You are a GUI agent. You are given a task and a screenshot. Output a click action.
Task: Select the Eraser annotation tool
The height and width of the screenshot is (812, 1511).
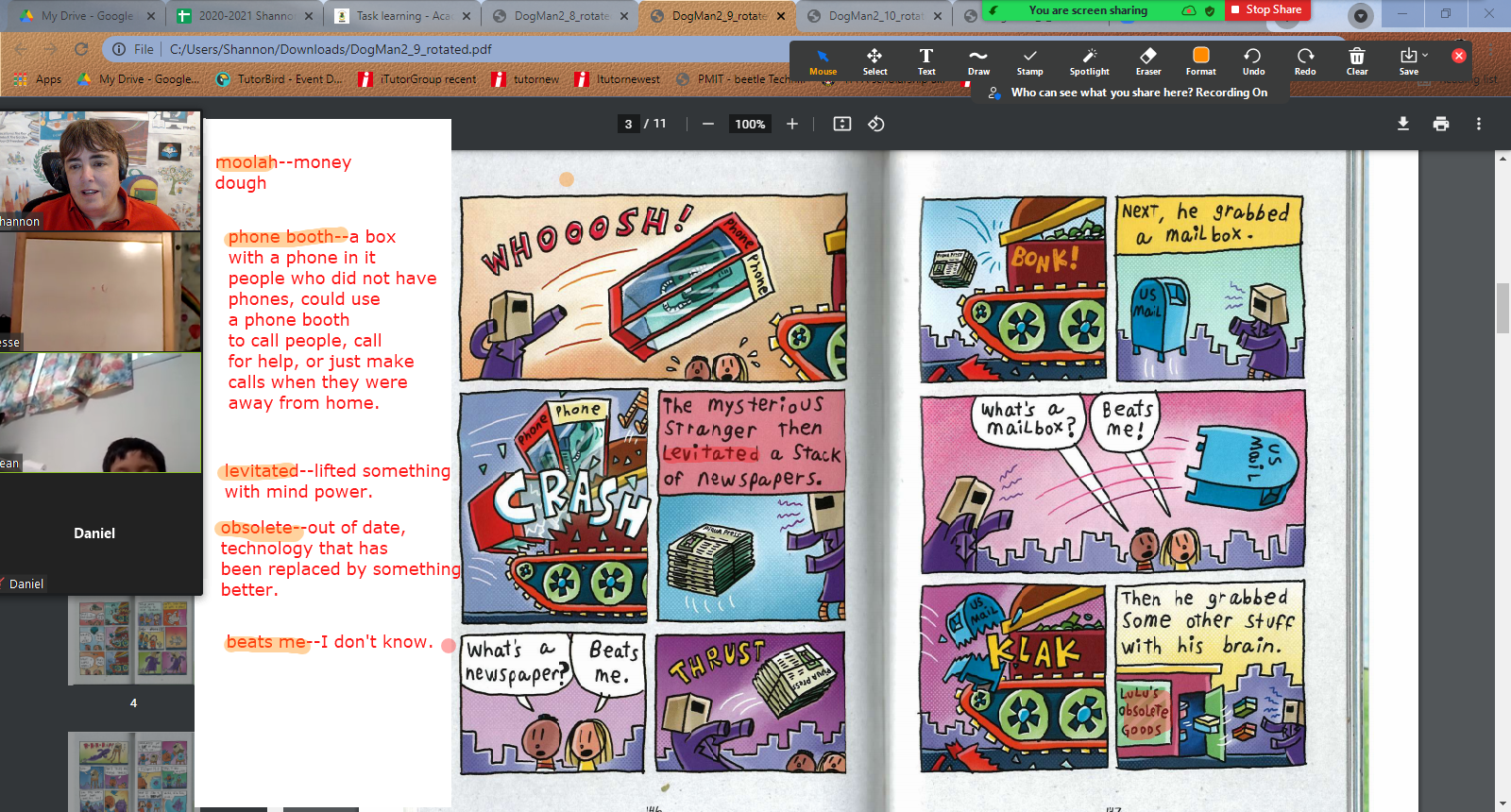1148,62
